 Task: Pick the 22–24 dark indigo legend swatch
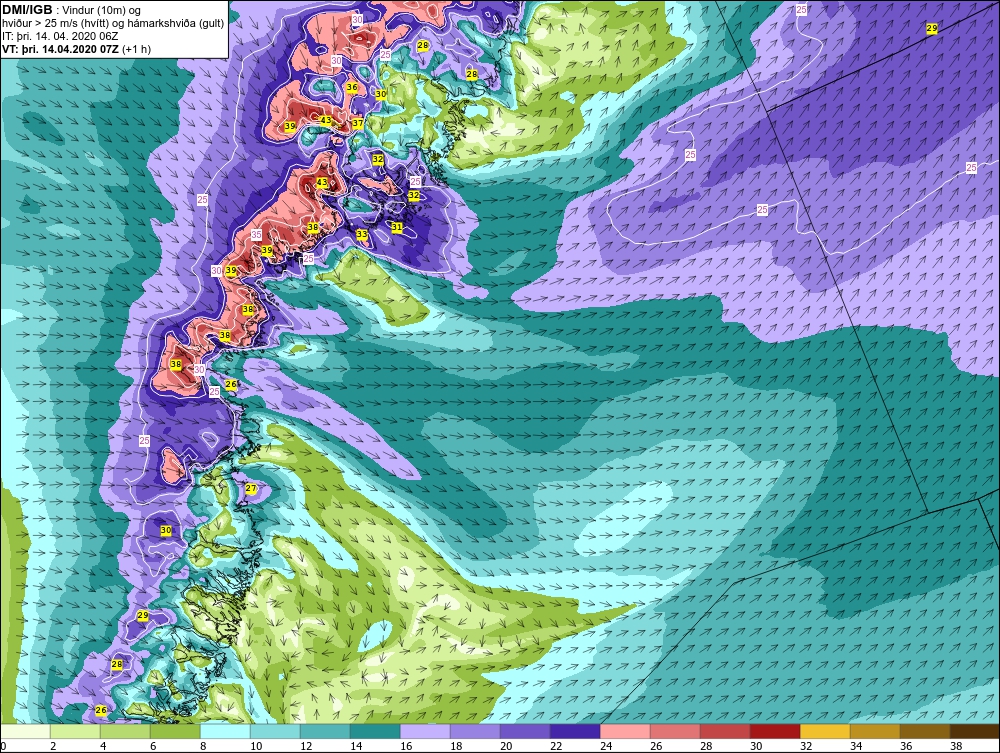click(x=575, y=731)
